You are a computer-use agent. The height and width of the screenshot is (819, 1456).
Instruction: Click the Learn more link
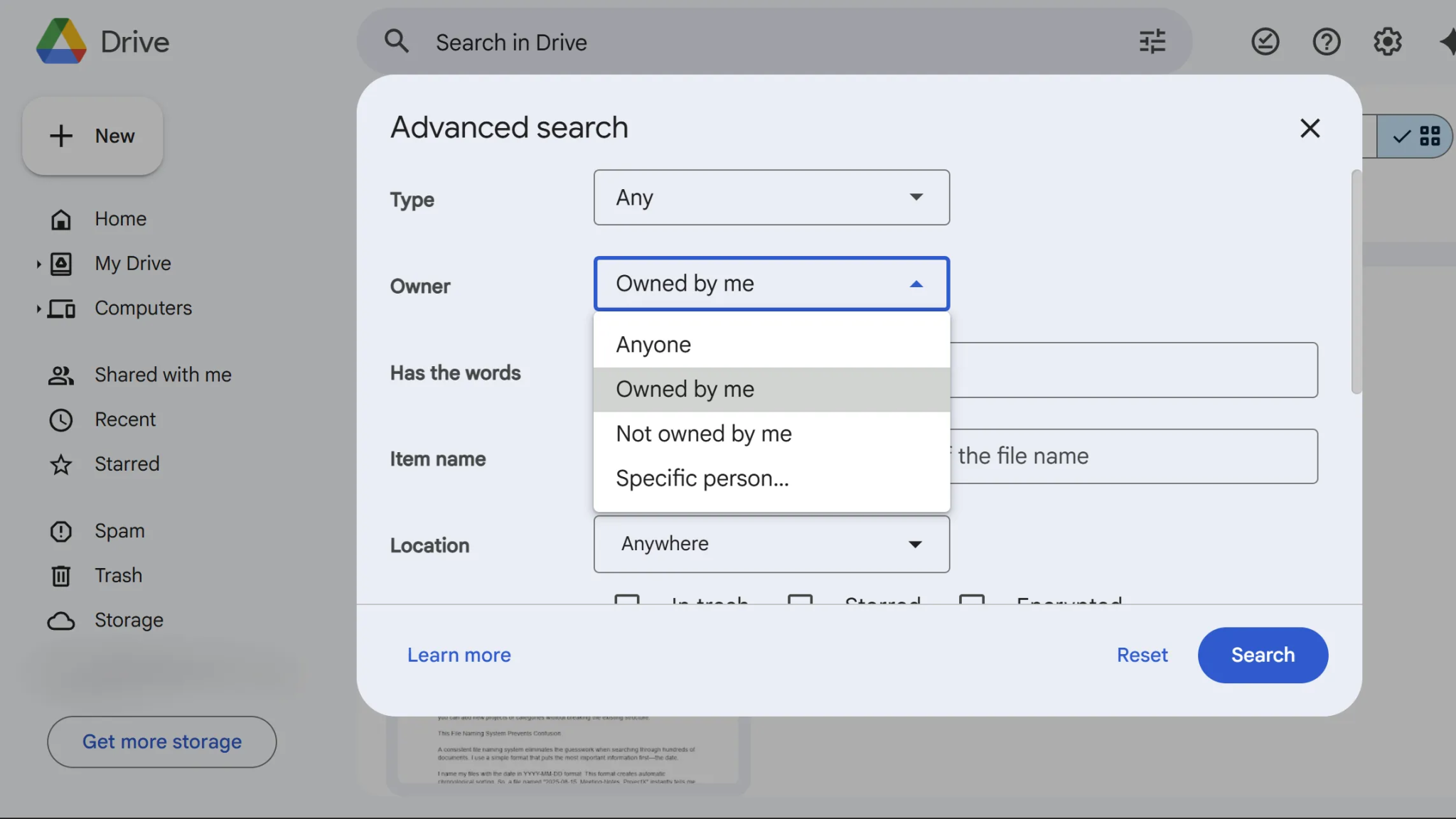point(459,655)
